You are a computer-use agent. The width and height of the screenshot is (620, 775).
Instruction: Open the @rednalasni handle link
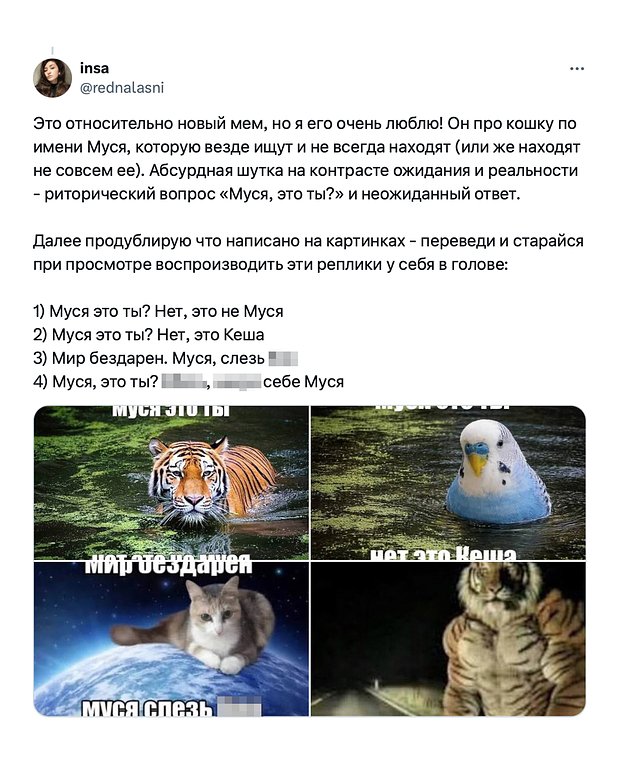point(122,88)
